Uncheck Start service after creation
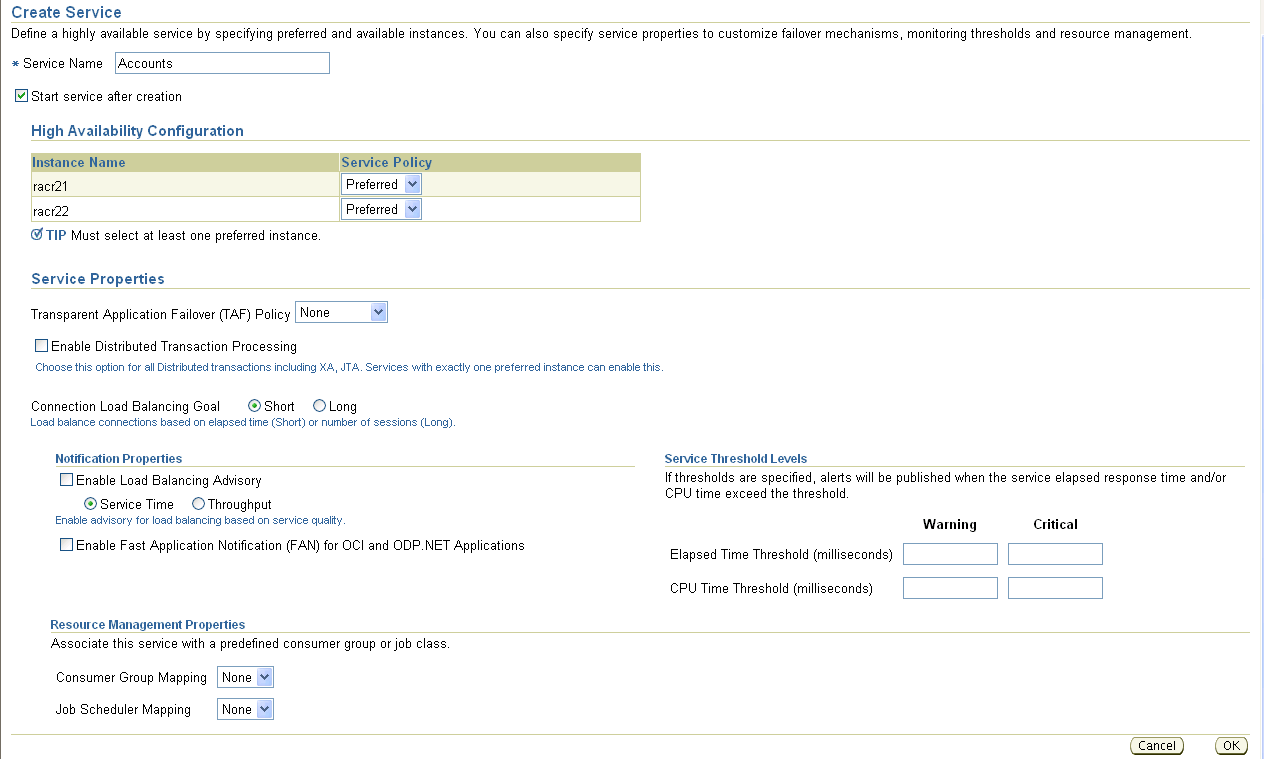 click(21, 95)
